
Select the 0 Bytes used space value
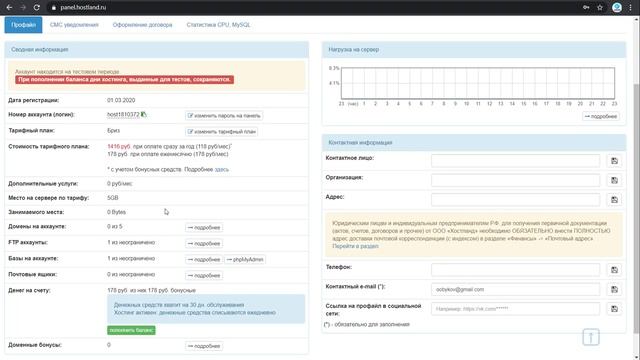116,212
